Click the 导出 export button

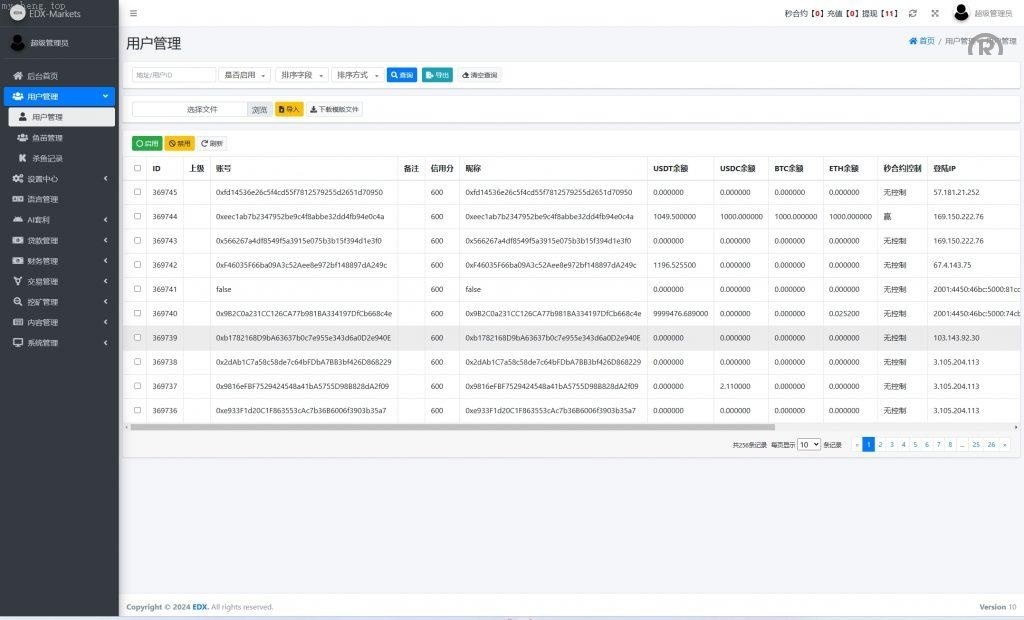(x=437, y=75)
